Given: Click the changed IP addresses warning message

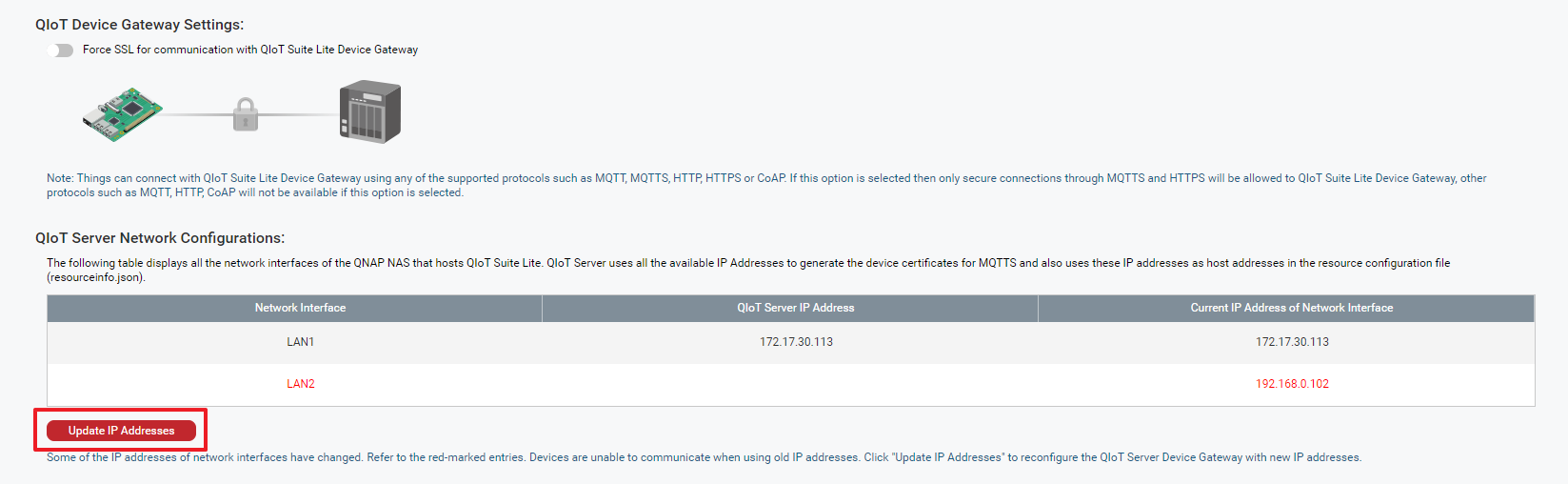Looking at the screenshot, I should coord(704,457).
